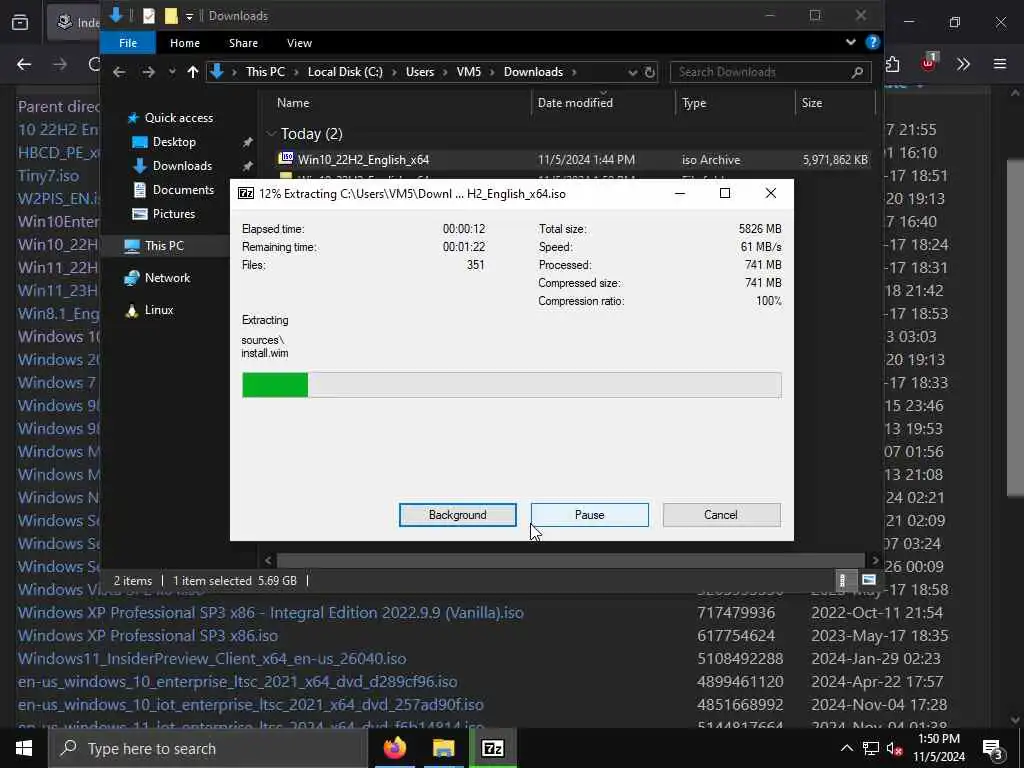Viewport: 1024px width, 768px height.
Task: Click New folder icon in title bar
Action: tap(171, 16)
